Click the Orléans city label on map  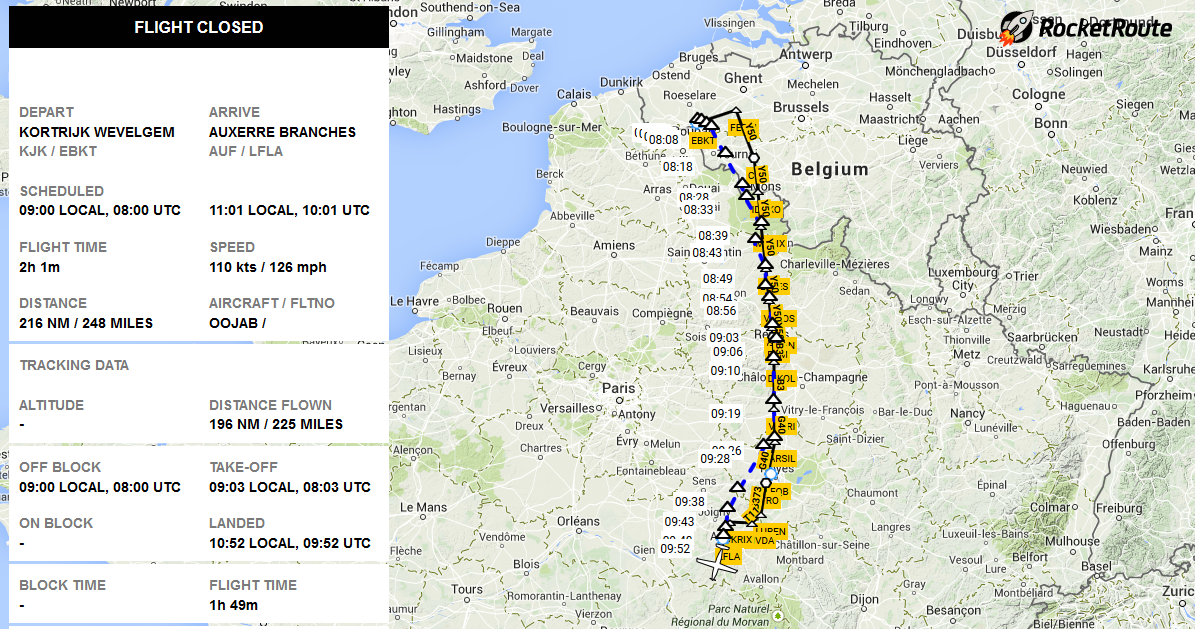(x=578, y=521)
